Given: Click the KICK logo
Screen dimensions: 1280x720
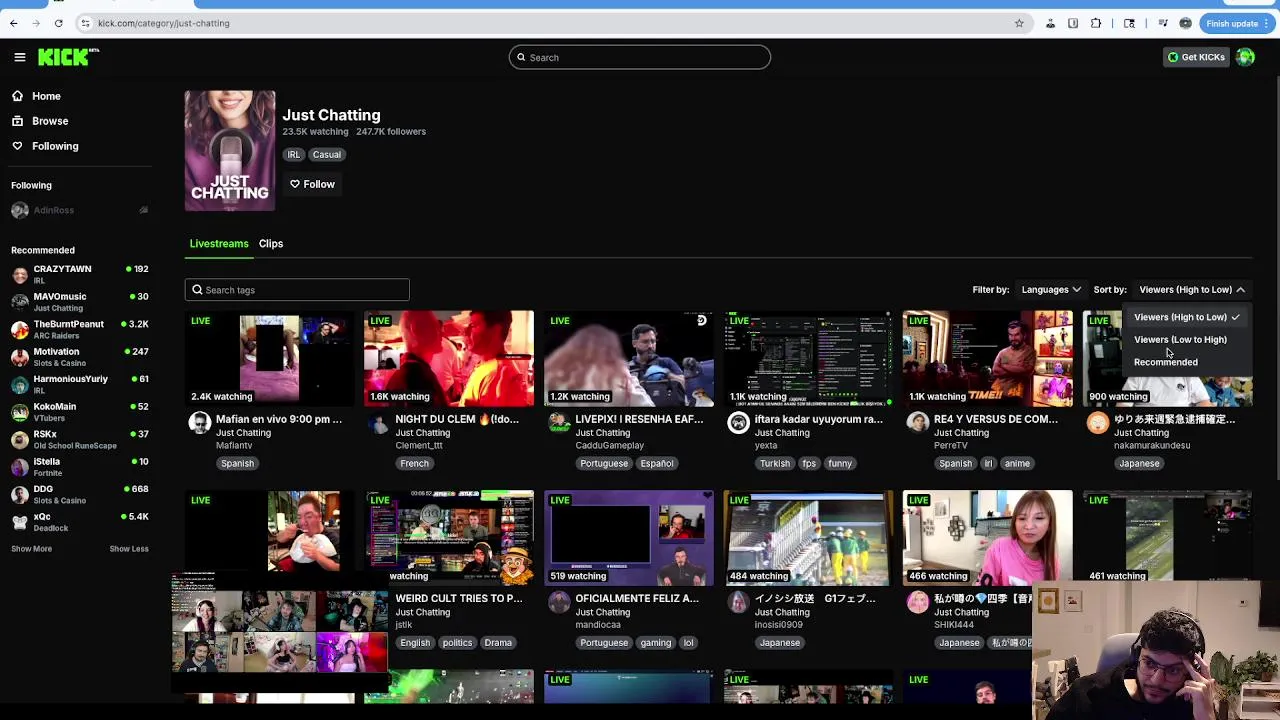Looking at the screenshot, I should [67, 57].
